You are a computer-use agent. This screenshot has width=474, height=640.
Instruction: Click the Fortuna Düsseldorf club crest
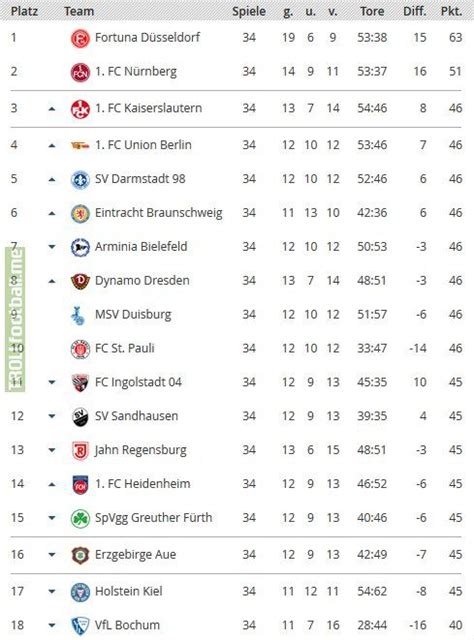(80, 38)
